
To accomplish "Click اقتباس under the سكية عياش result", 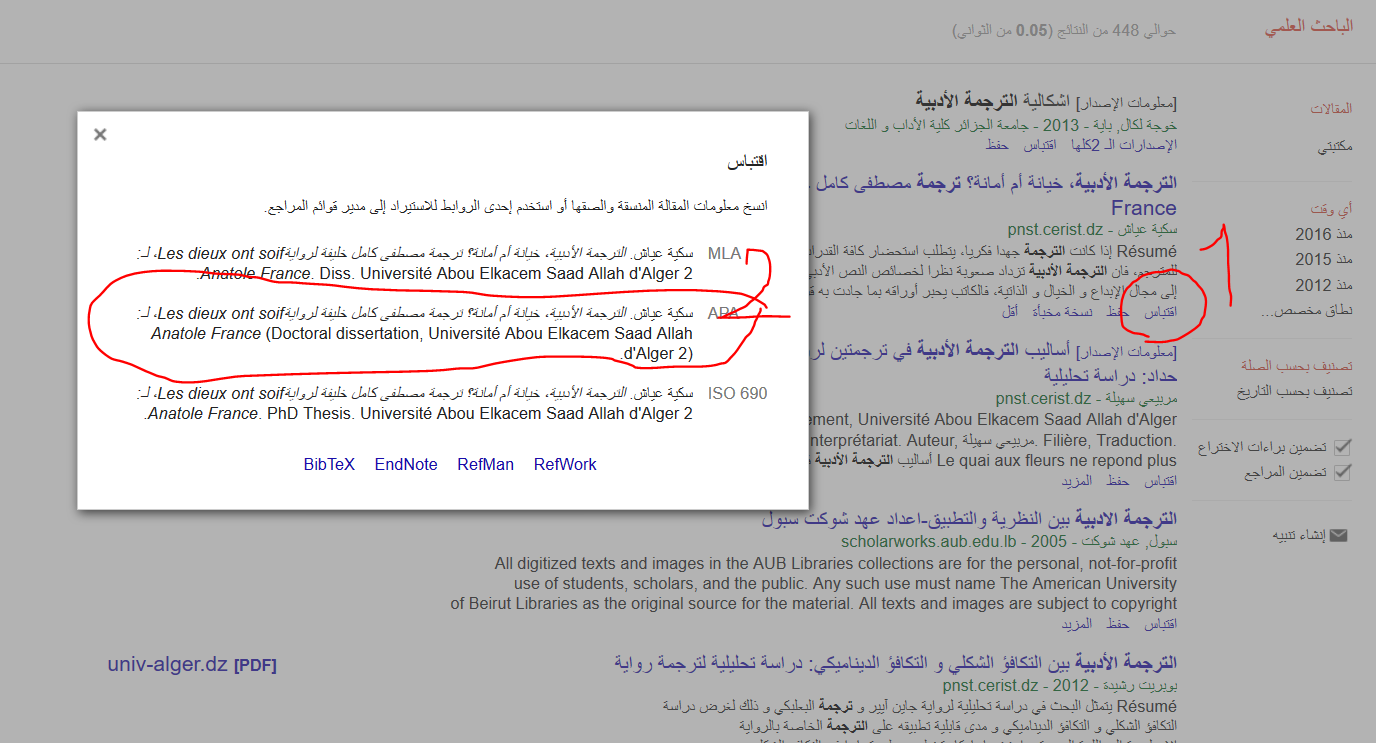I will 1158,312.
